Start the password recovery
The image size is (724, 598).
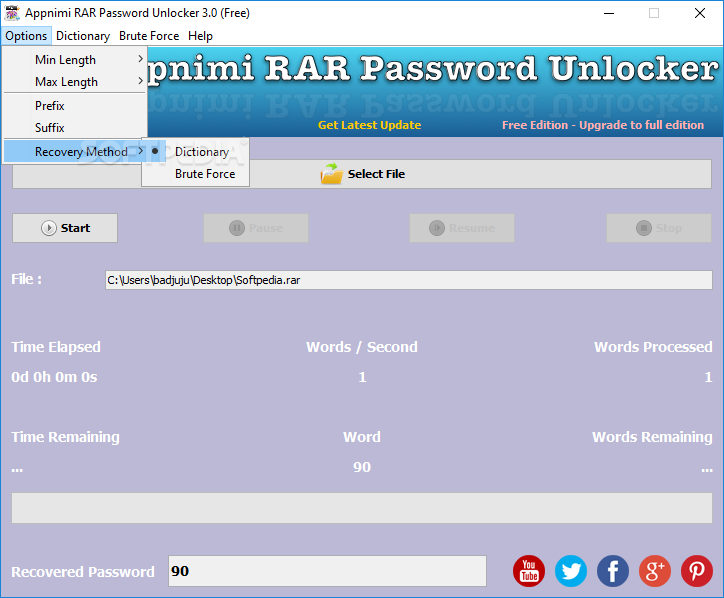[x=65, y=228]
